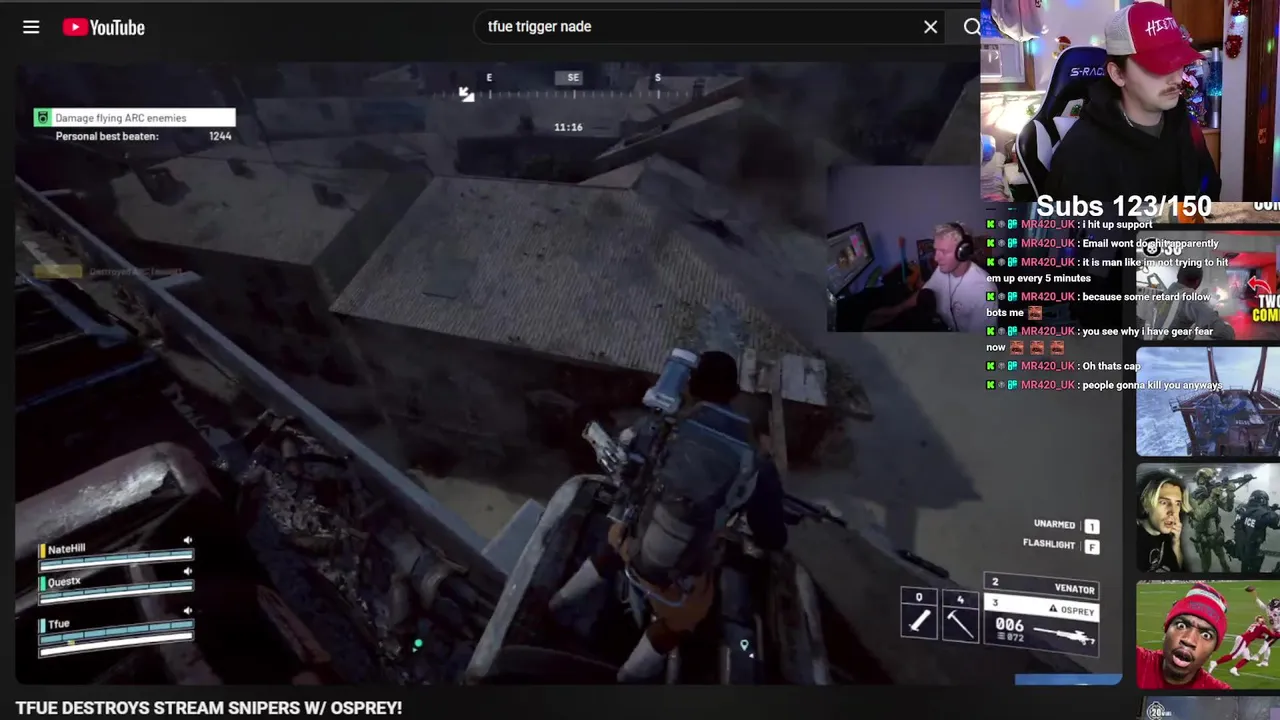Image resolution: width=1280 pixels, height=720 pixels.
Task: Click the bandage item slot showing 0
Action: (x=919, y=614)
